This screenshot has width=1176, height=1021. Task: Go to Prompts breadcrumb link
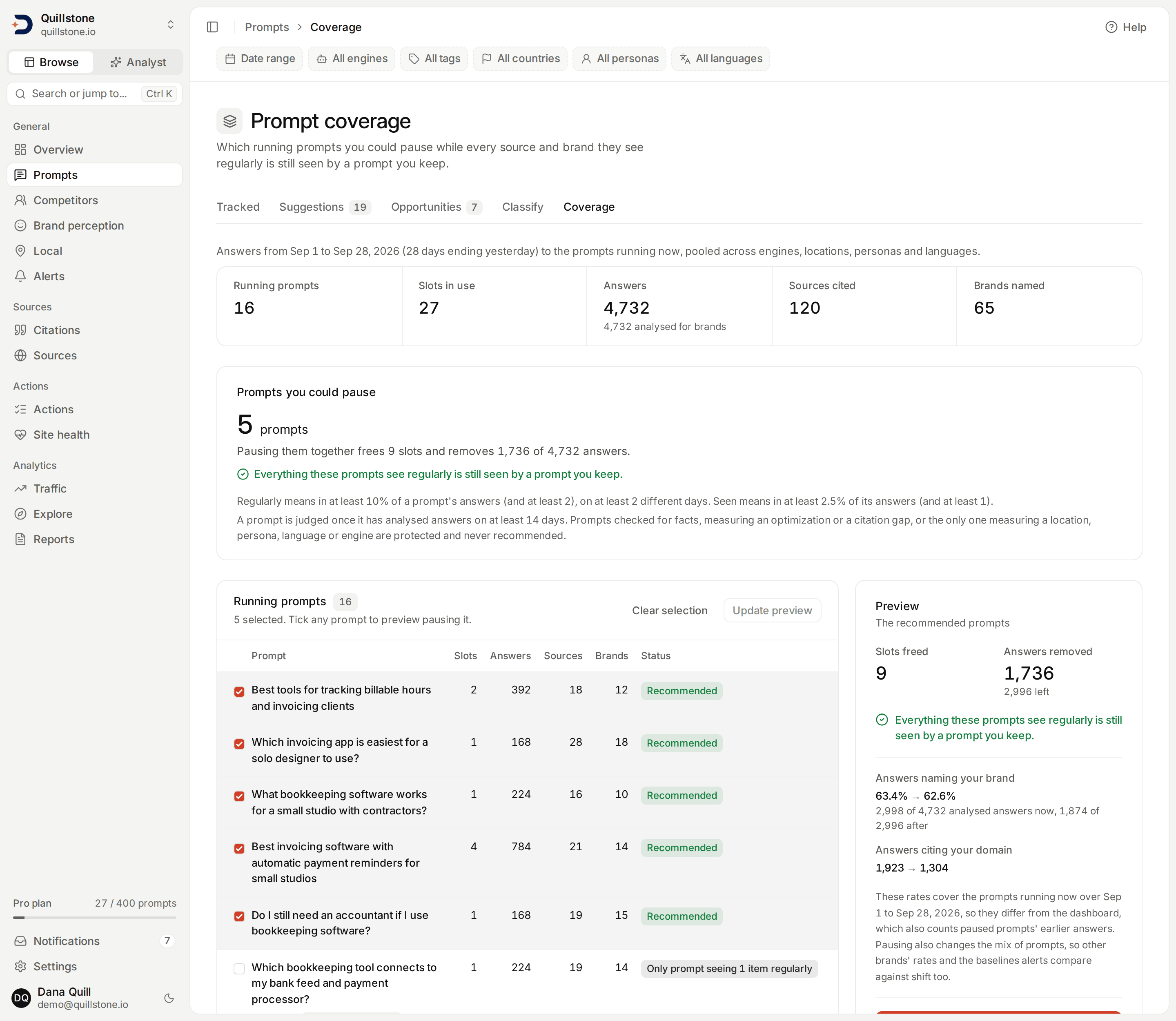tap(267, 27)
